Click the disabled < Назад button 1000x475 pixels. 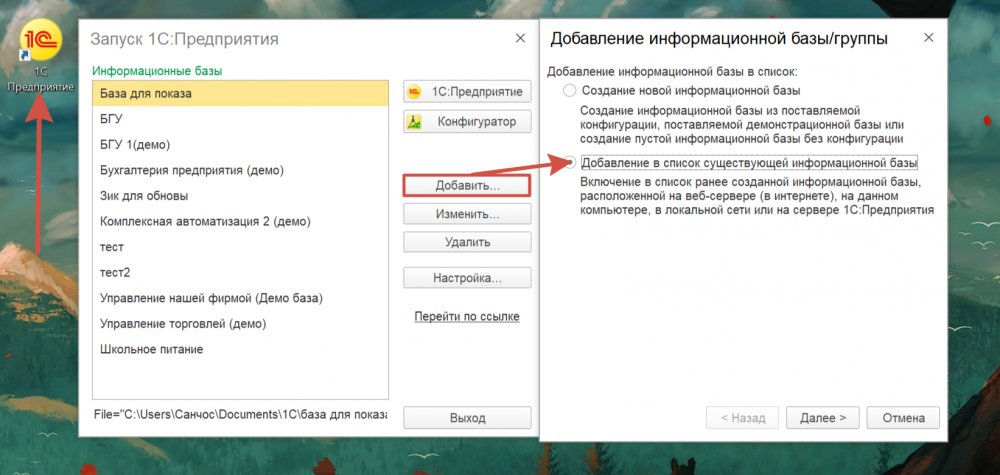click(742, 418)
